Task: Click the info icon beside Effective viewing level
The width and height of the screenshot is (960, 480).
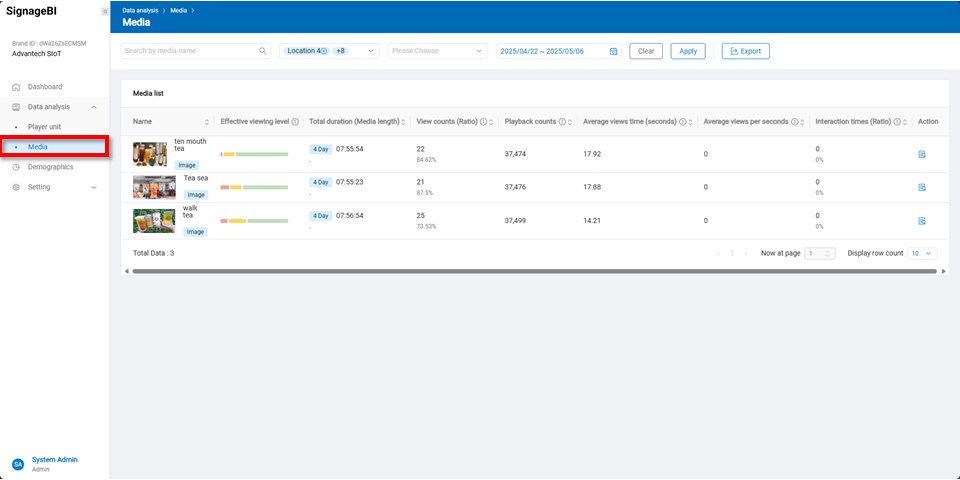Action: (295, 122)
